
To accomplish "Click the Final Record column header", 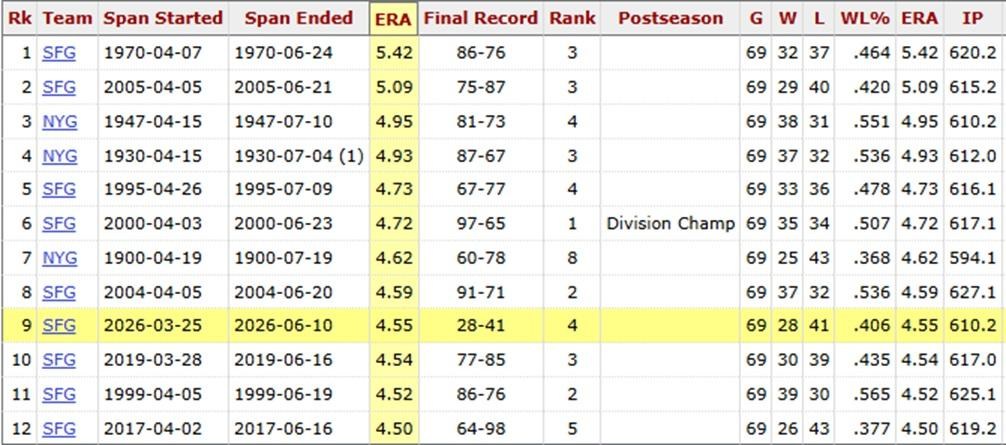I will (x=481, y=19).
